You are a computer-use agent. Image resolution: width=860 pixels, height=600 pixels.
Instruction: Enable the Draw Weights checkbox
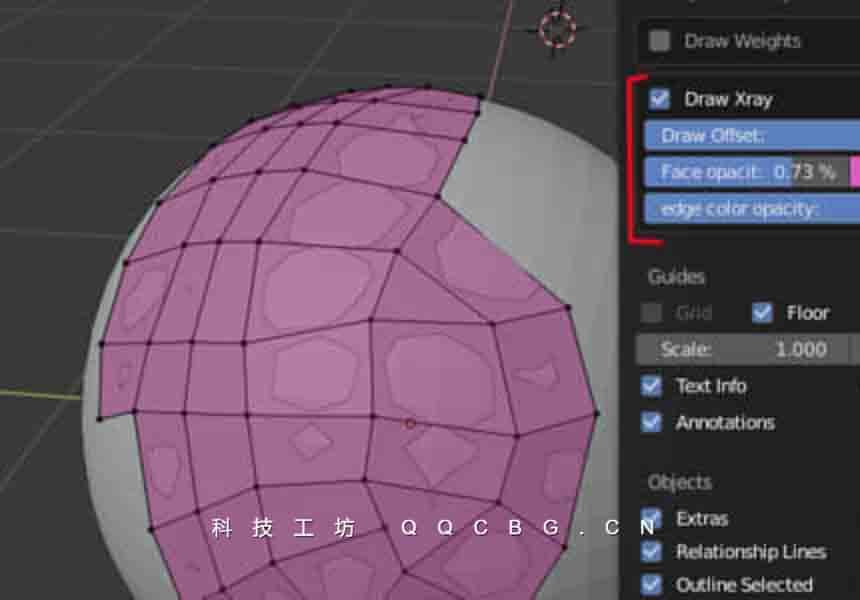pyautogui.click(x=659, y=41)
